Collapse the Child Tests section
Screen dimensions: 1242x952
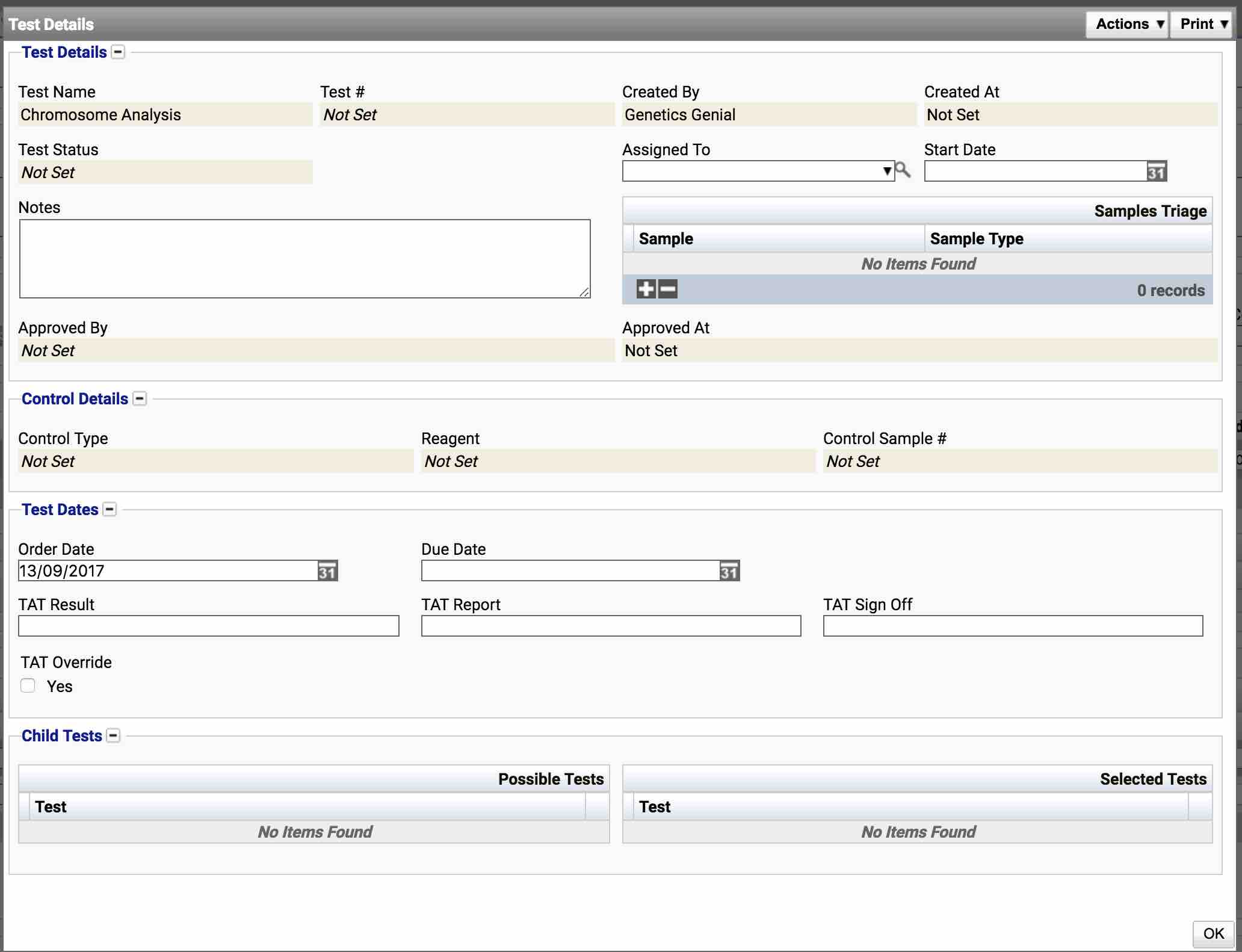coord(113,735)
